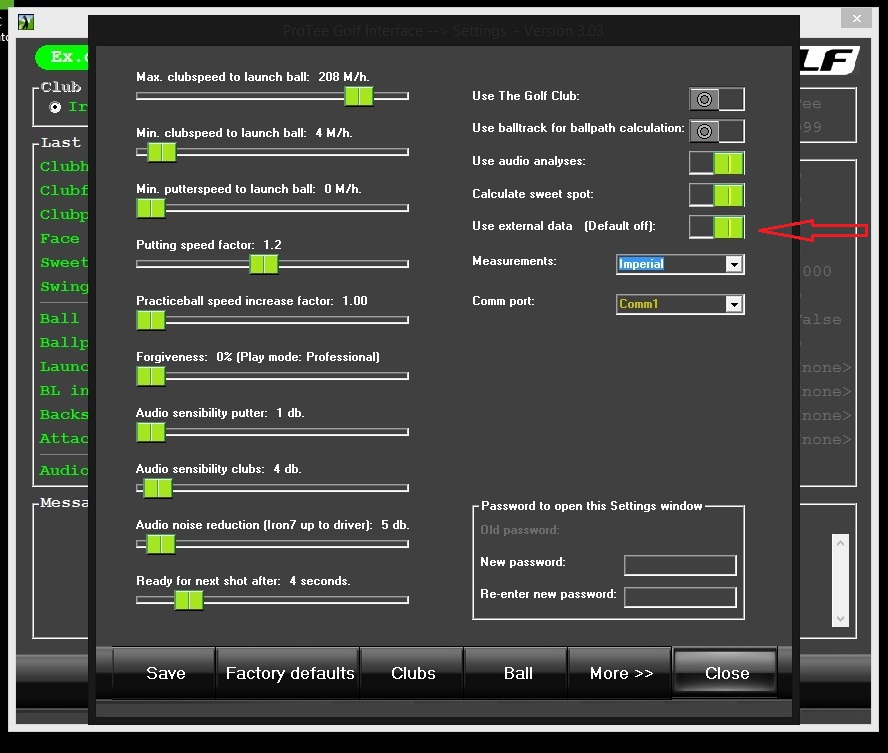Toggle Use The Golf Club switch
This screenshot has width=888, height=753.
pos(716,99)
